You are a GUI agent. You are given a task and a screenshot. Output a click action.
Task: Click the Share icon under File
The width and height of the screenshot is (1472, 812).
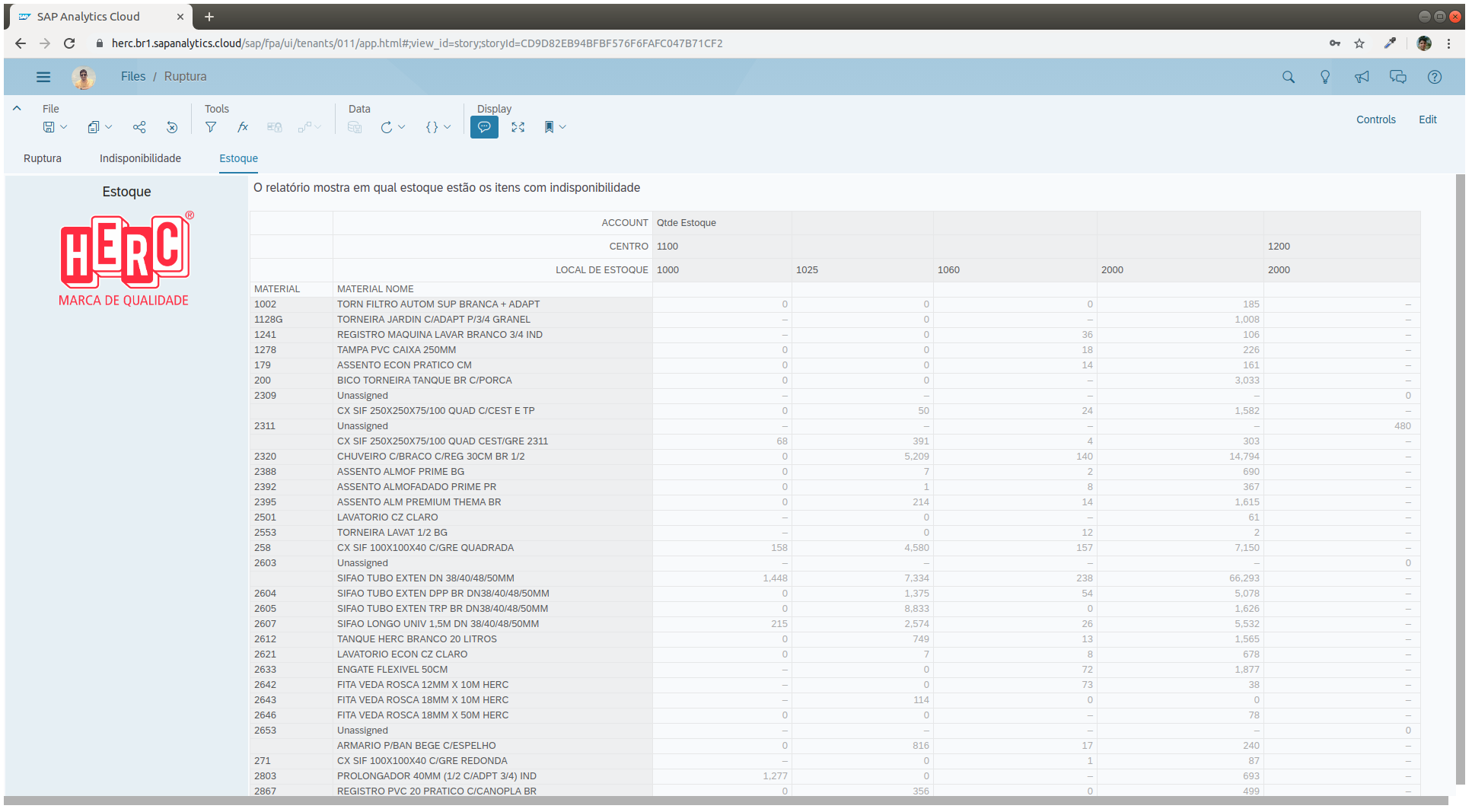tap(139, 127)
